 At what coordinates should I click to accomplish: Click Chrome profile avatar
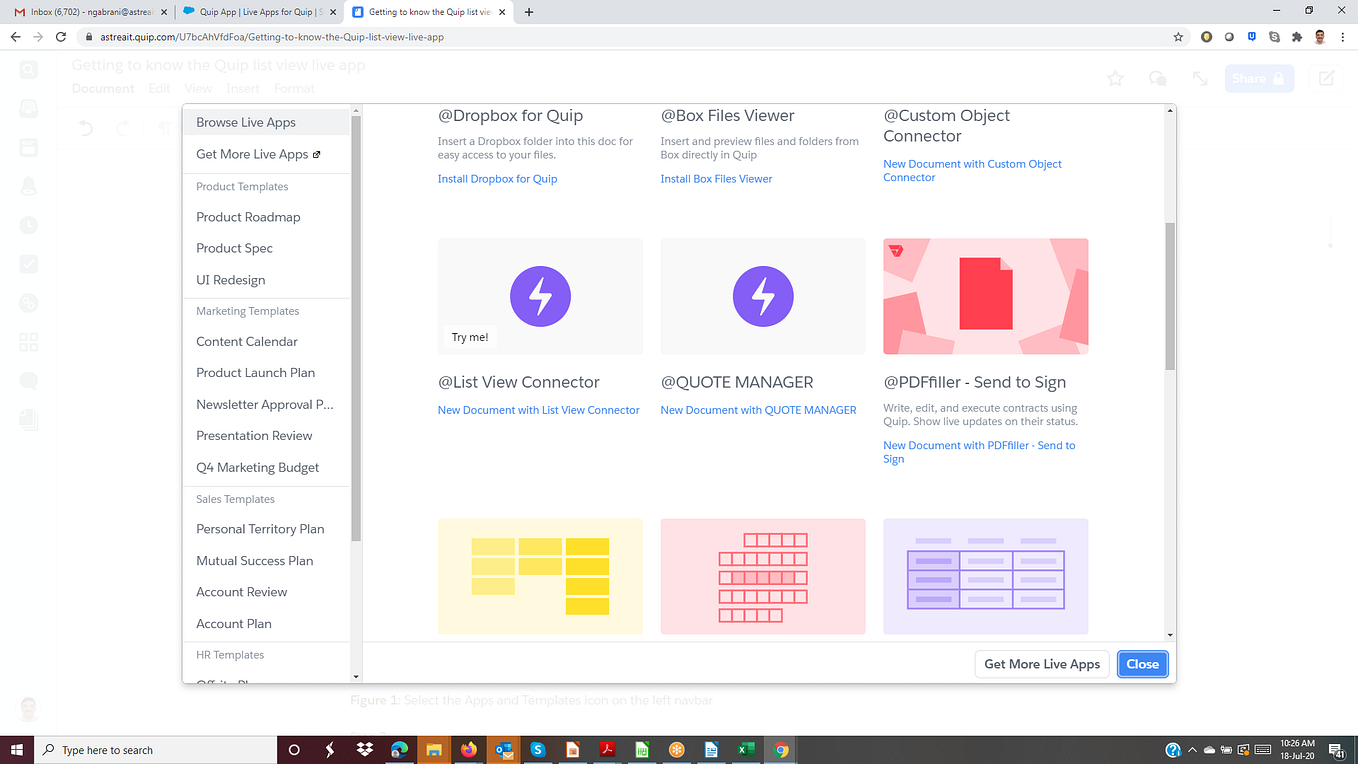(x=1320, y=37)
